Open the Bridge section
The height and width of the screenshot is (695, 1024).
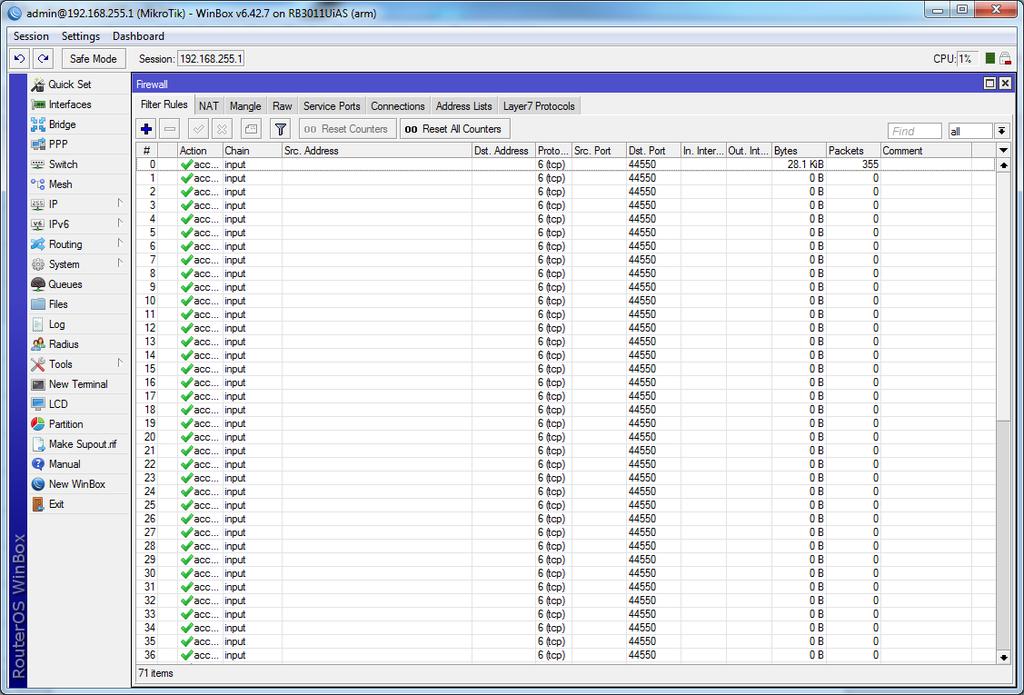62,124
